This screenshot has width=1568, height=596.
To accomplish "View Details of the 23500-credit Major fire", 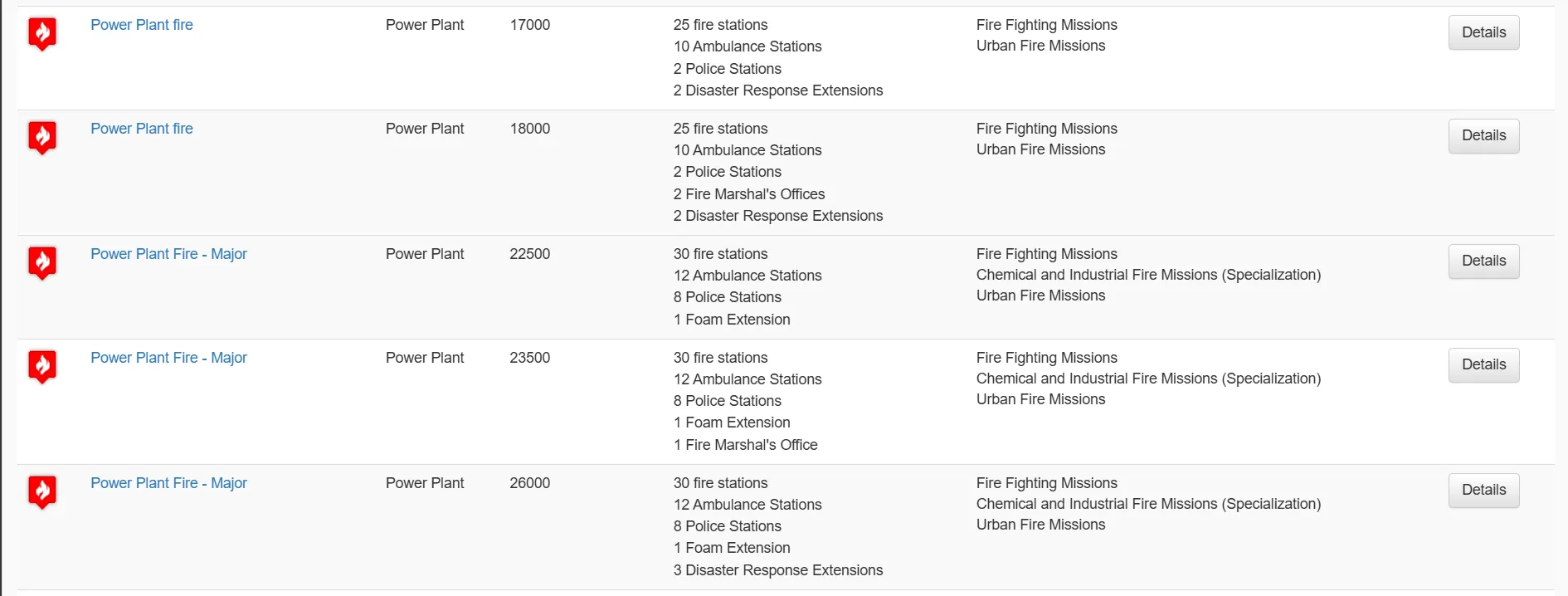I will point(1483,365).
